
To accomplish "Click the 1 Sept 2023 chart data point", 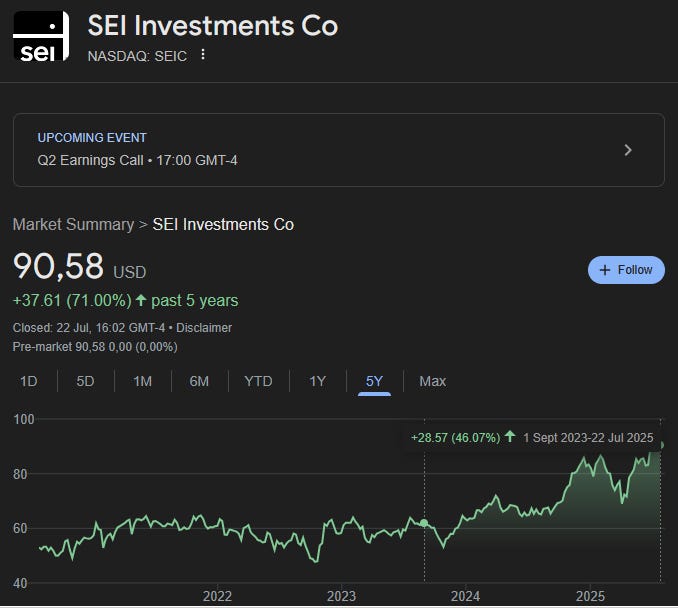I will [424, 523].
